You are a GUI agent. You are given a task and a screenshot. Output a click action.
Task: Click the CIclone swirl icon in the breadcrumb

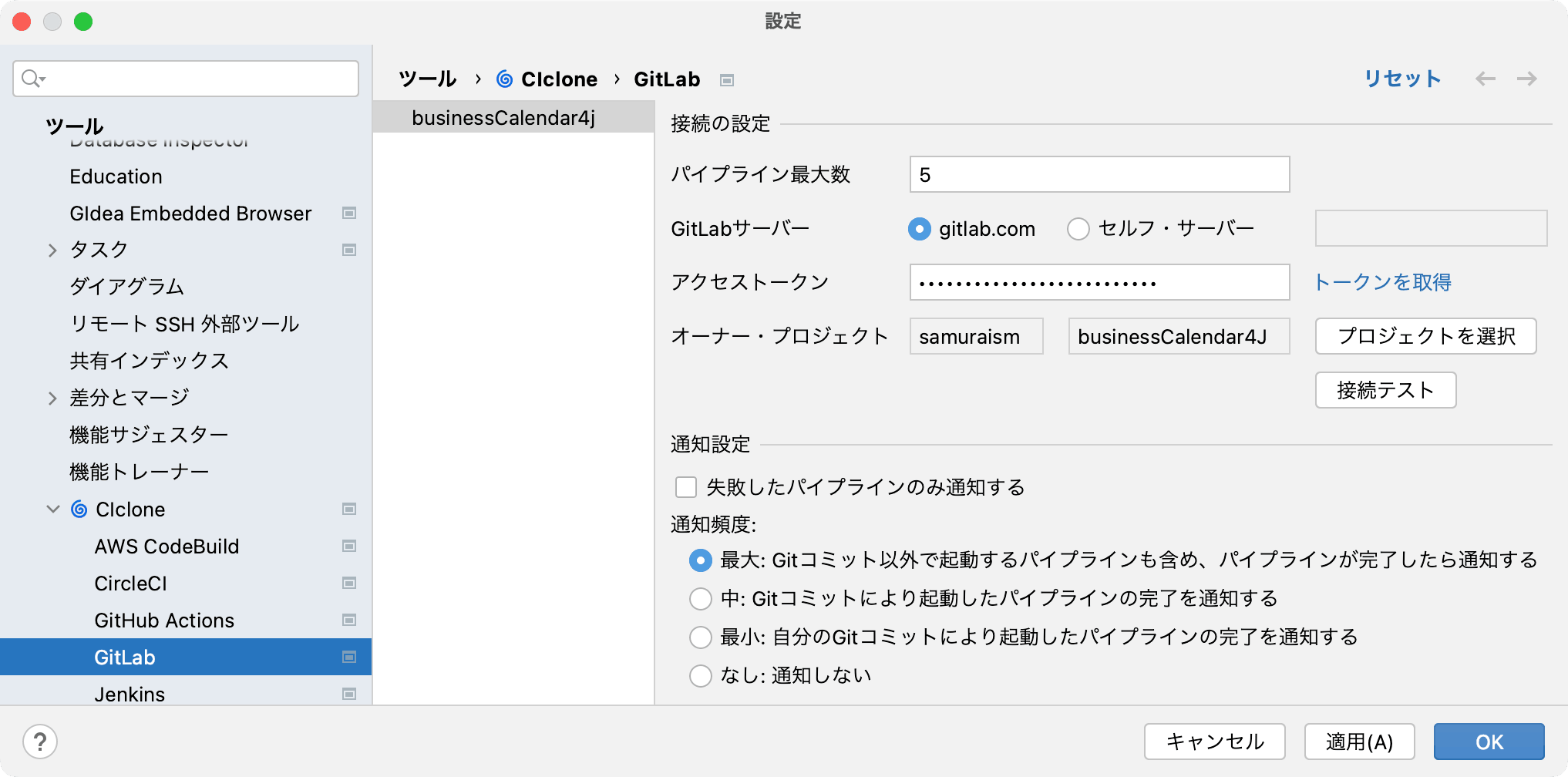[505, 79]
